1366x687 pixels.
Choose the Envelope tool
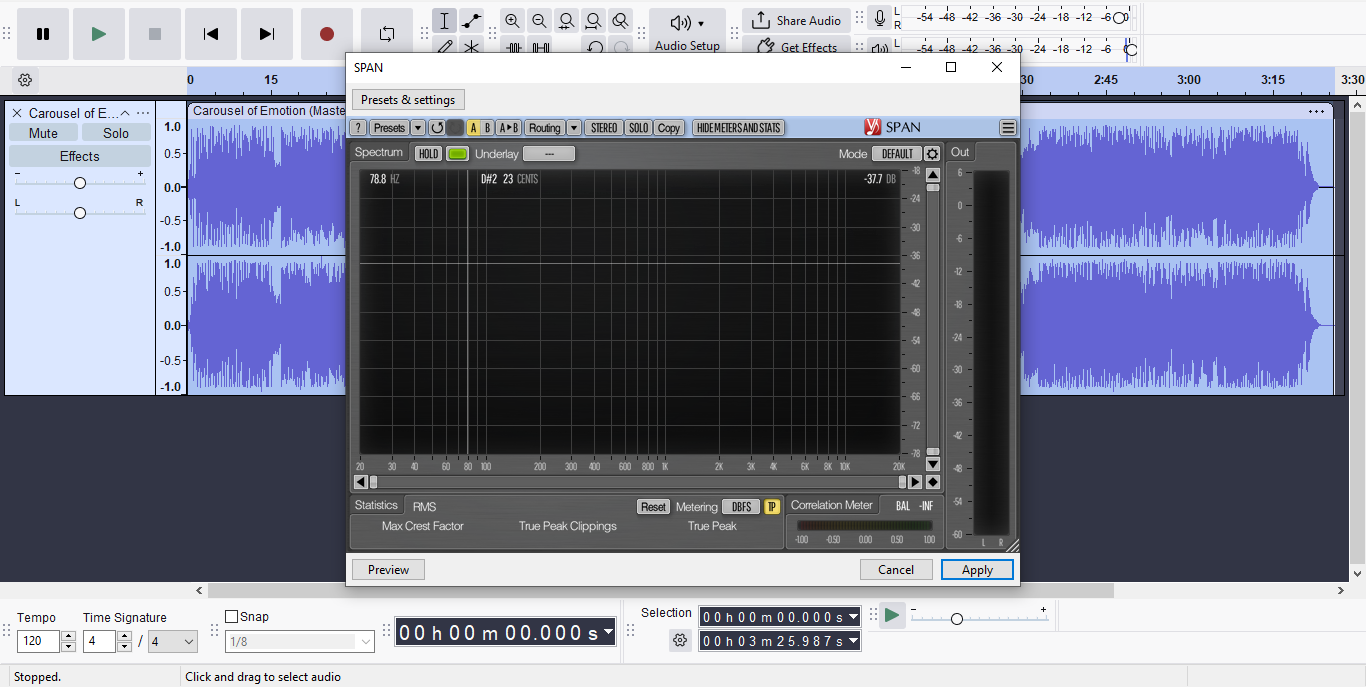(472, 21)
